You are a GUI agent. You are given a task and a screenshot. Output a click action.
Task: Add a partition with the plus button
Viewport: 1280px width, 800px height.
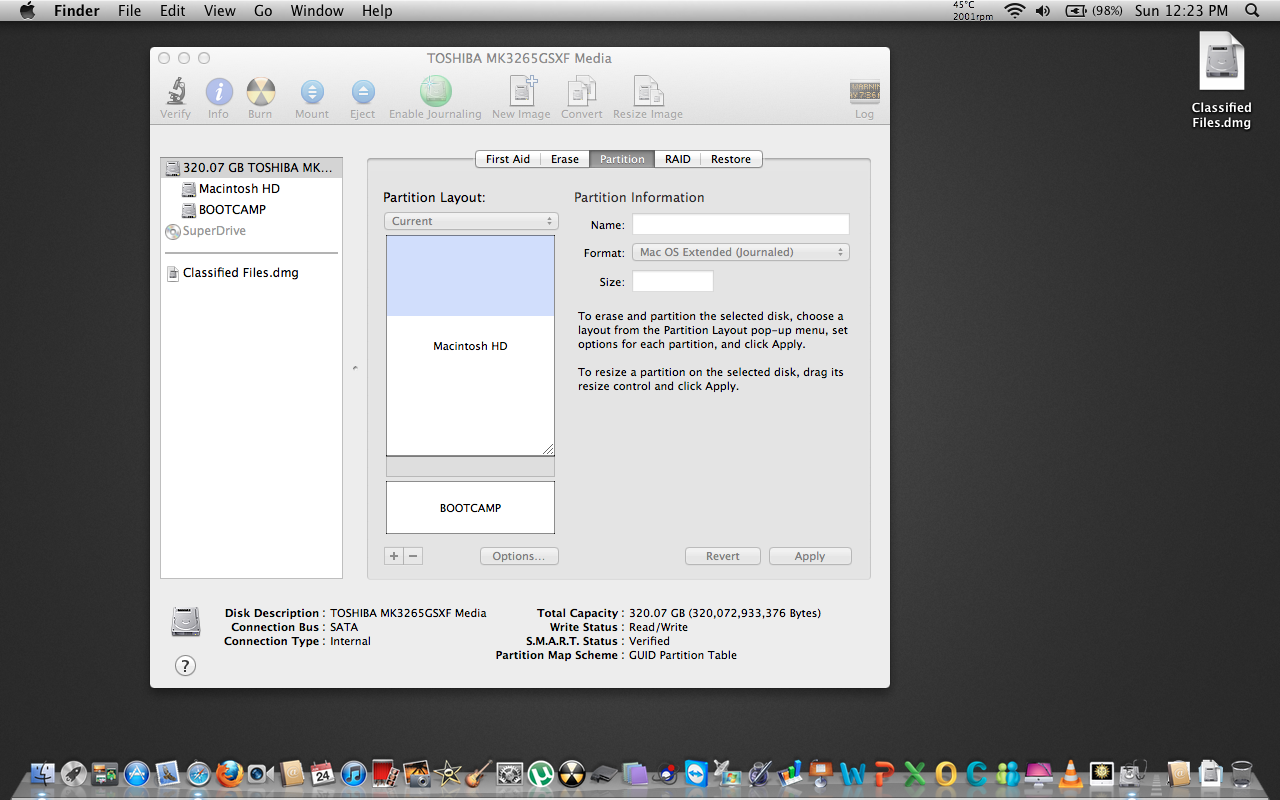[x=394, y=556]
